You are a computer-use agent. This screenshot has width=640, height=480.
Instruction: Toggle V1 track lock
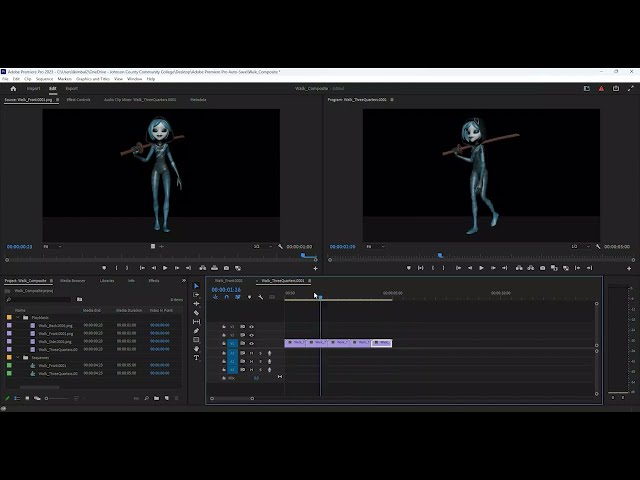[224, 344]
